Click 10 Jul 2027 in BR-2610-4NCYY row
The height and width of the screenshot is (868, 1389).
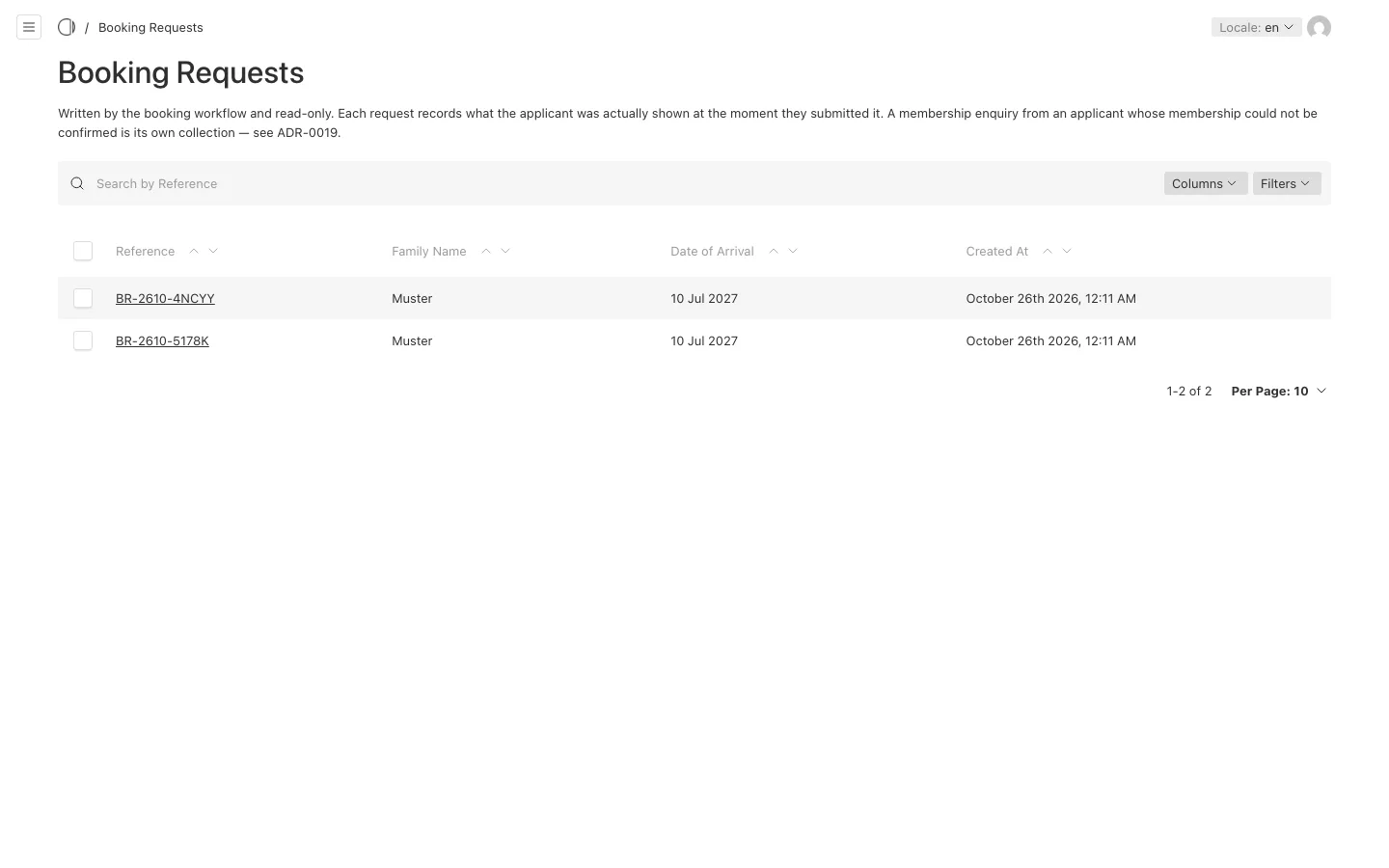pyautogui.click(x=704, y=298)
